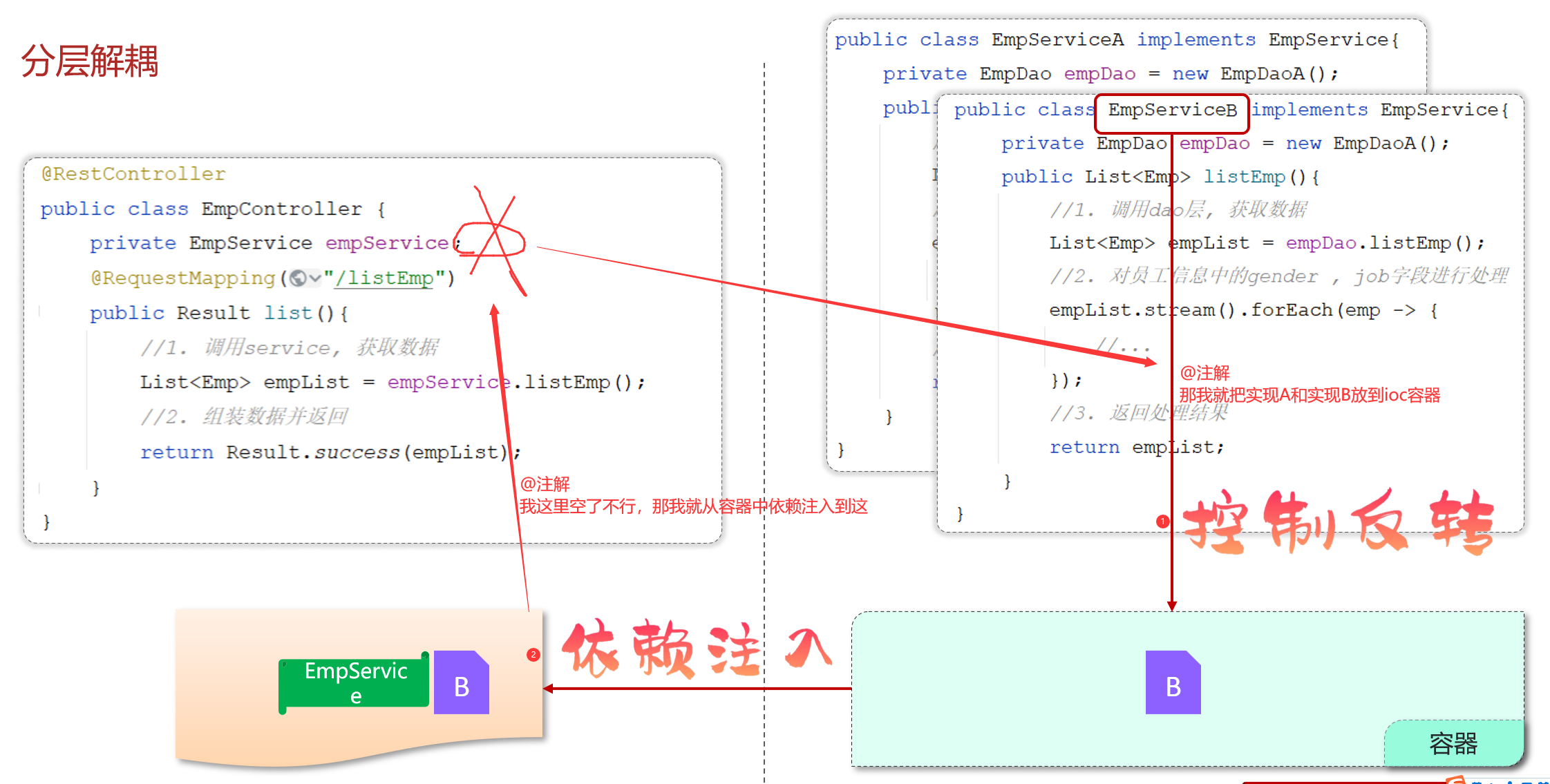The image size is (1550, 784).
Task: Click the @RestController annotation text
Action: (x=133, y=174)
